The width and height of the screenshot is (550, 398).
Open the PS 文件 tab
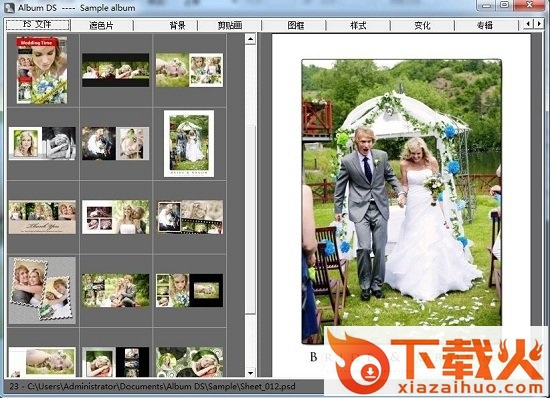pos(38,25)
